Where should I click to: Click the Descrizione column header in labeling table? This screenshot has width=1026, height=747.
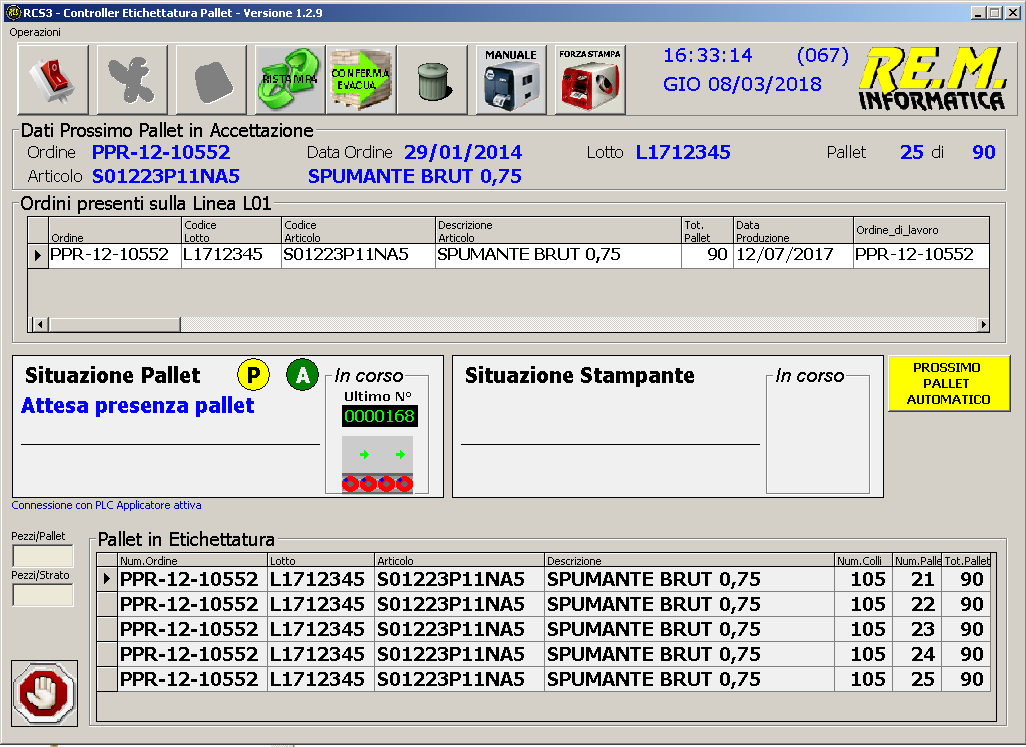(x=689, y=561)
